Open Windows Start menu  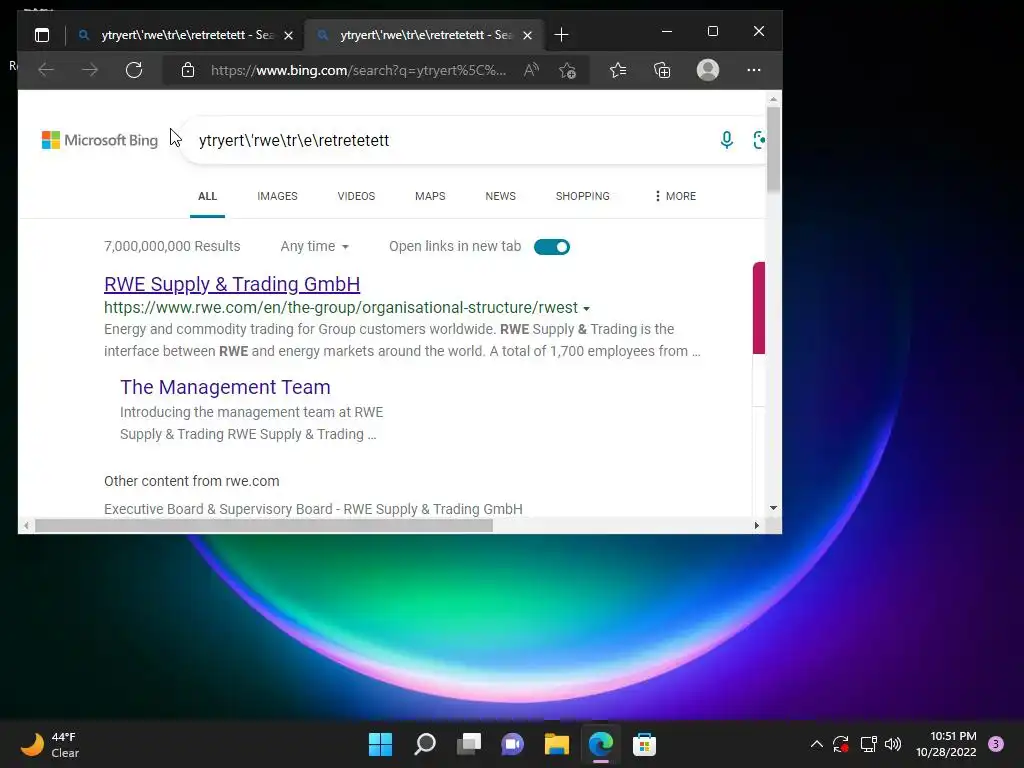[380, 744]
